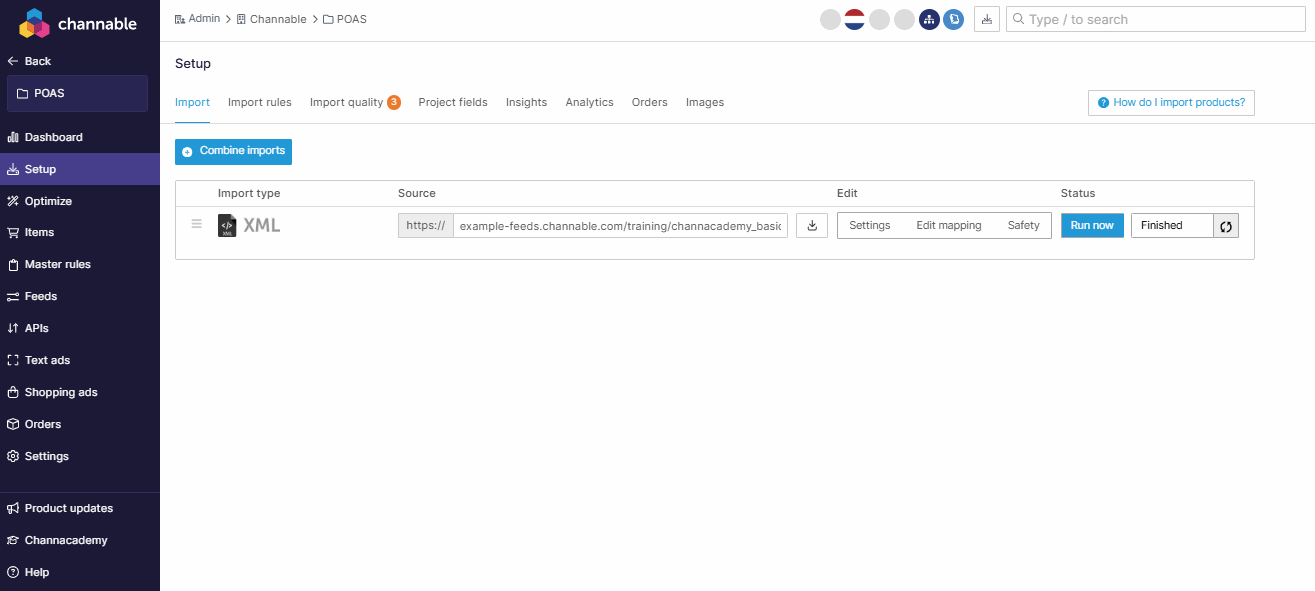Switch to the Import rules tab
Image resolution: width=1315 pixels, height=591 pixels.
pos(260,102)
